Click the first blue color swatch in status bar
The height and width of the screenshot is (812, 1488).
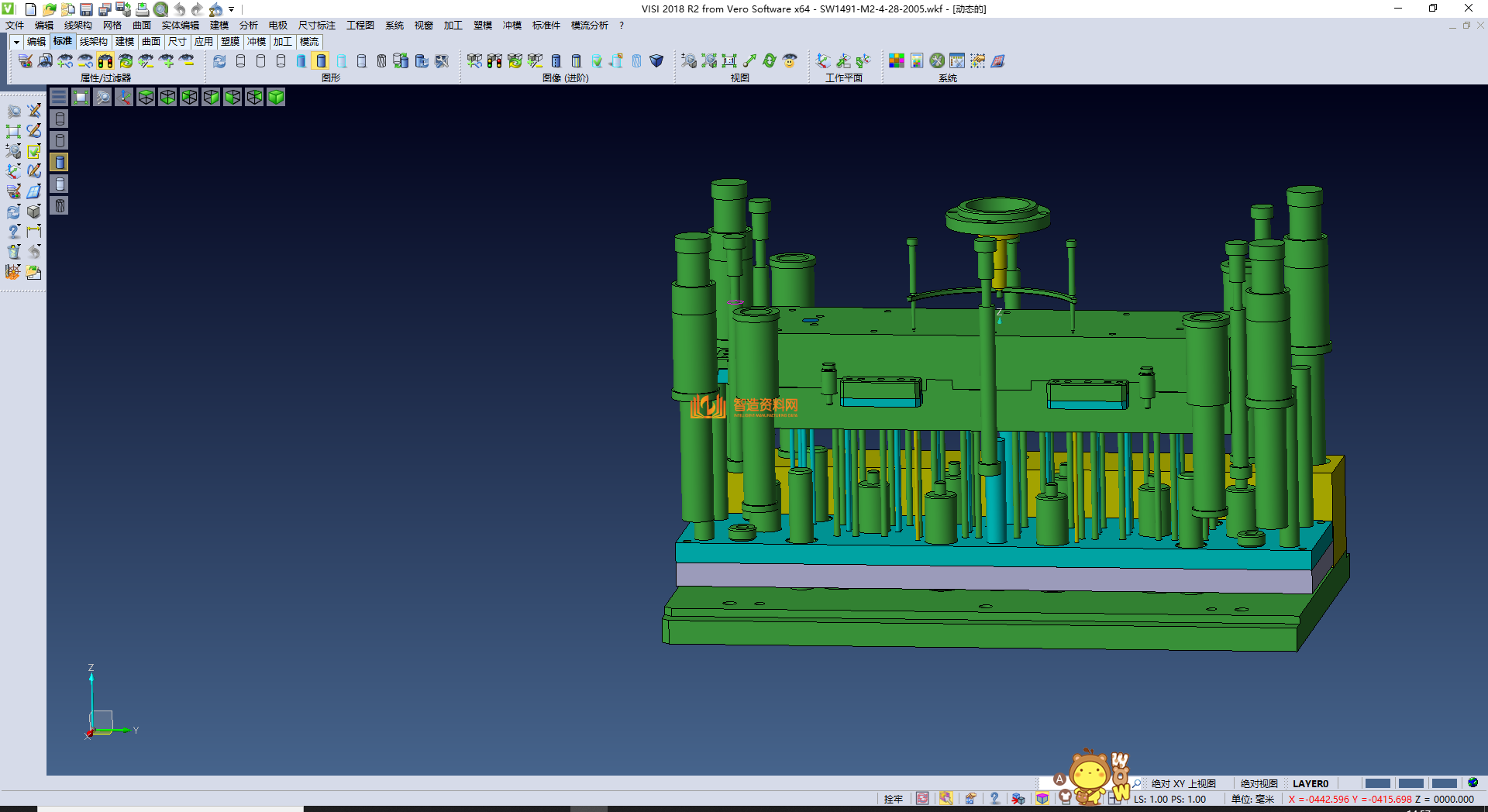(1377, 783)
